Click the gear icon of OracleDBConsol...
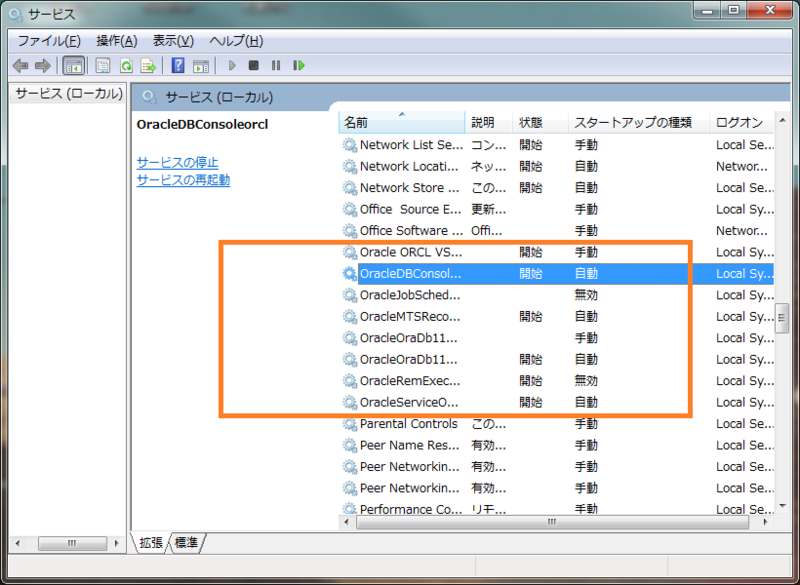Screen dimensions: 800x585 click(x=349, y=273)
